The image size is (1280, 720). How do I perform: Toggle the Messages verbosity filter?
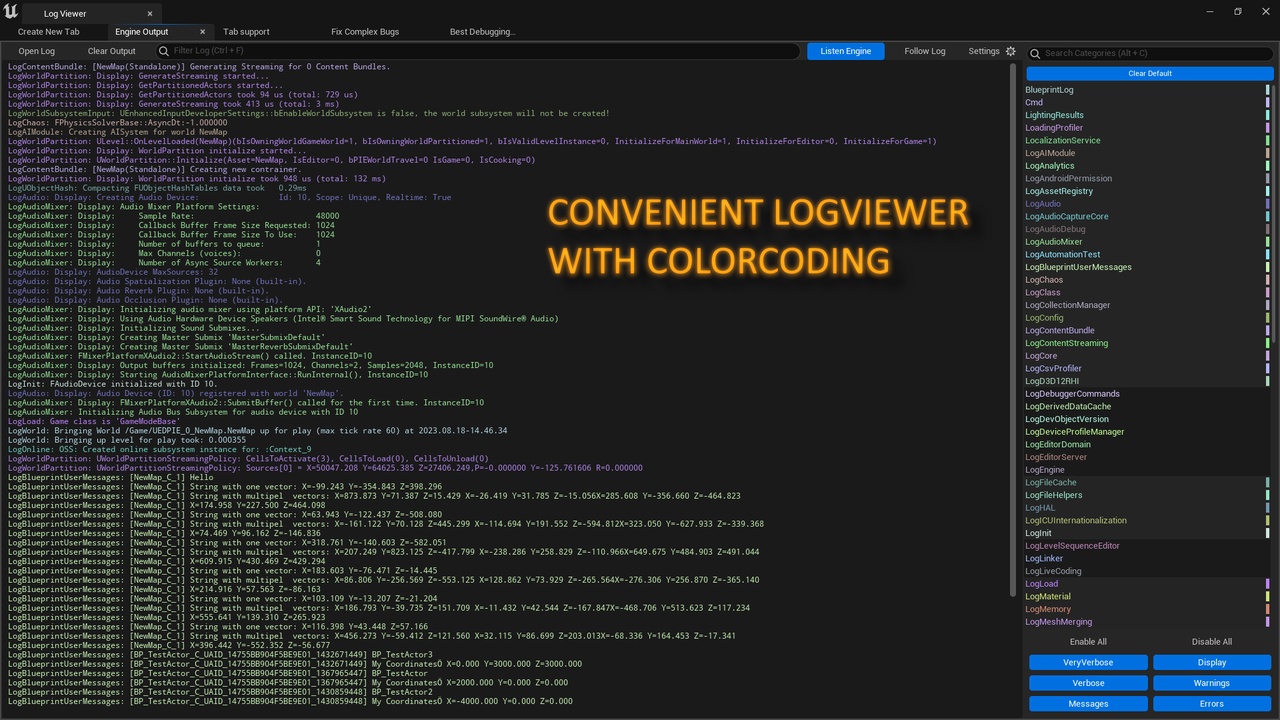tap(1088, 704)
